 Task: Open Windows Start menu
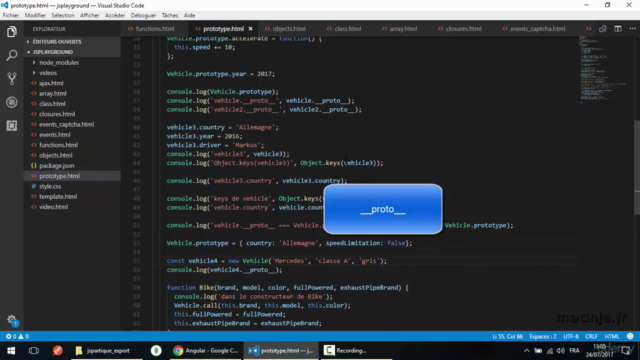11,351
